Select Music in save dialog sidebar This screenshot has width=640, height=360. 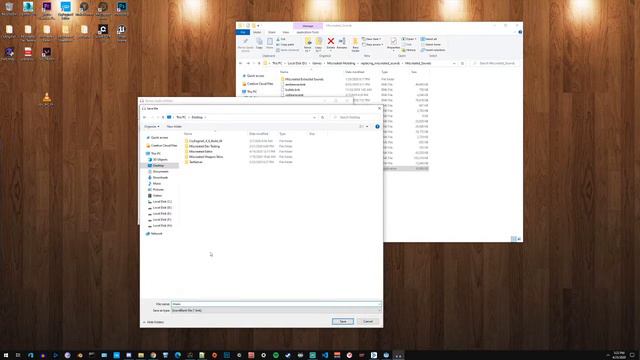tap(155, 184)
